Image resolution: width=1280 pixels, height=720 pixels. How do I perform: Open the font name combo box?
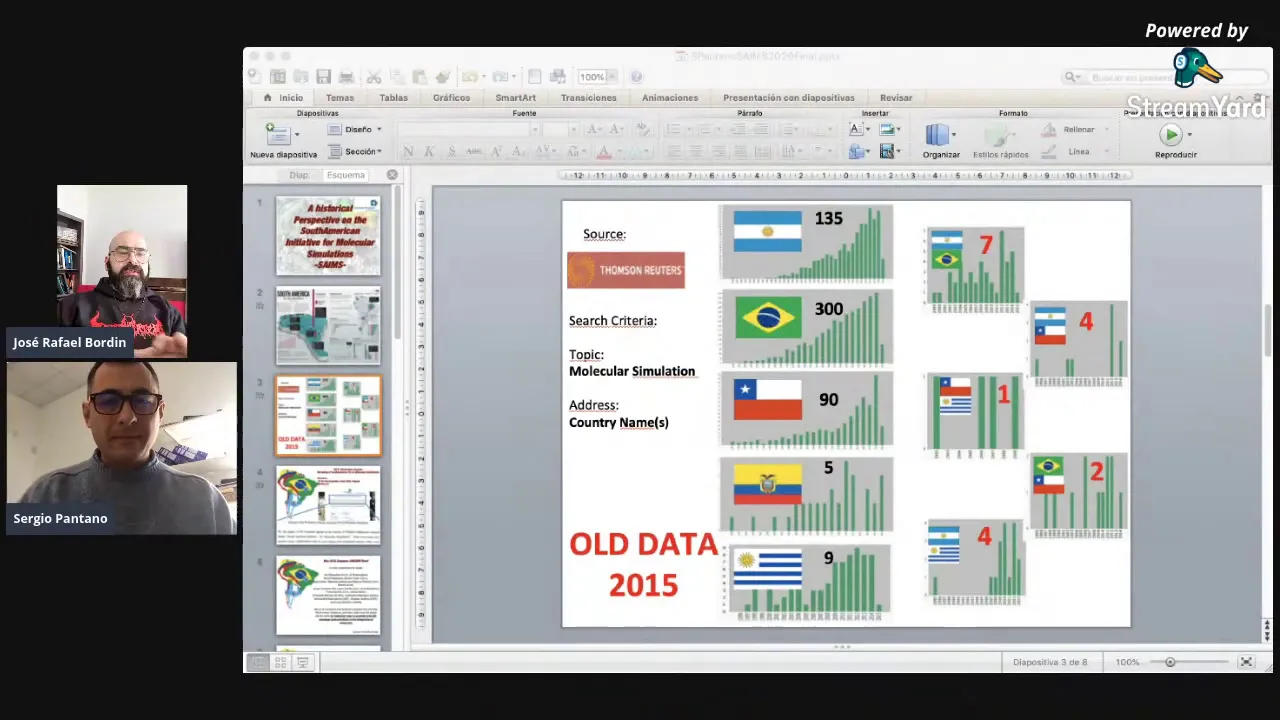(x=468, y=130)
